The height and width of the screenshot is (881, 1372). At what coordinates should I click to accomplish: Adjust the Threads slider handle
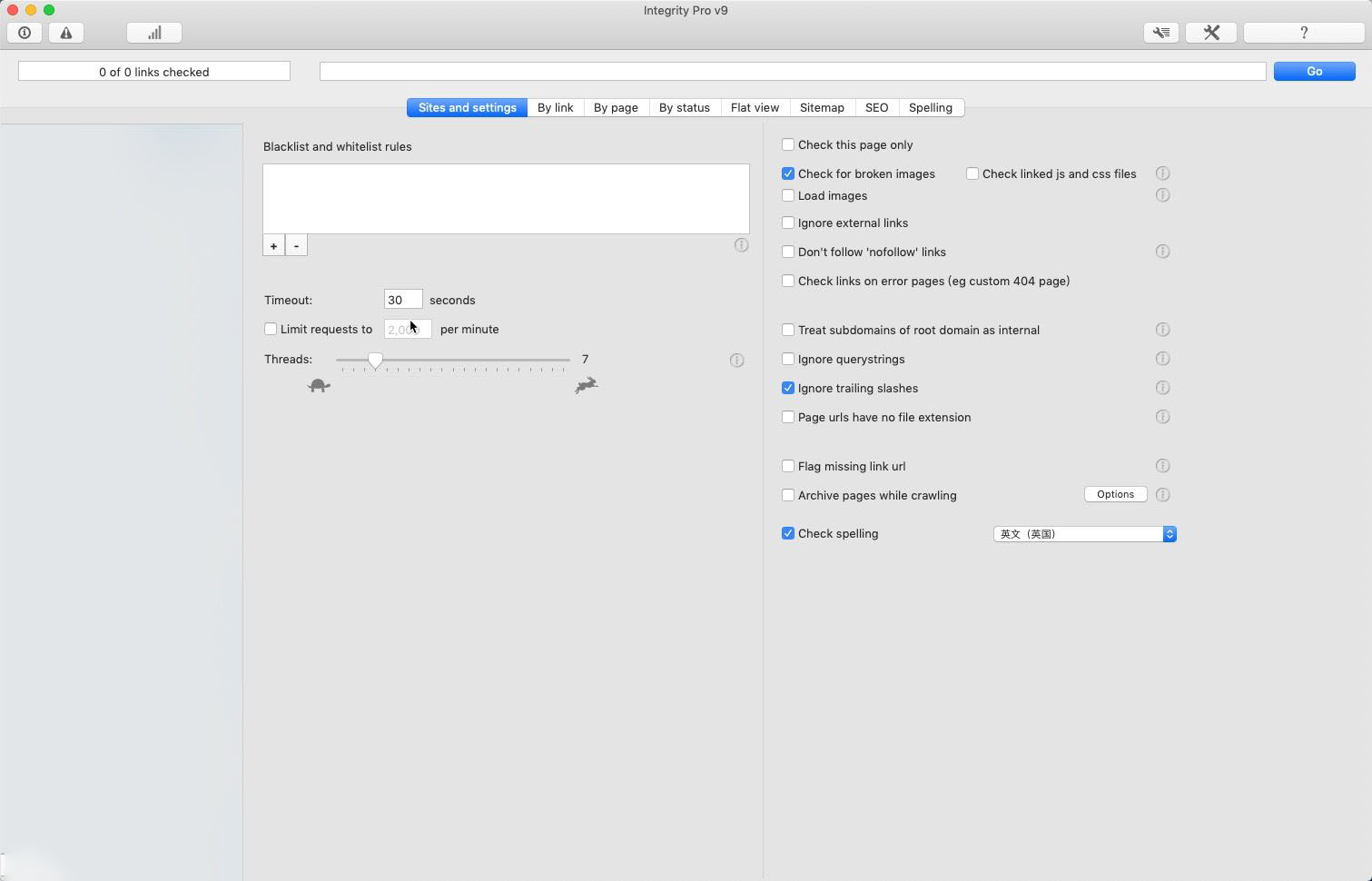pos(375,361)
